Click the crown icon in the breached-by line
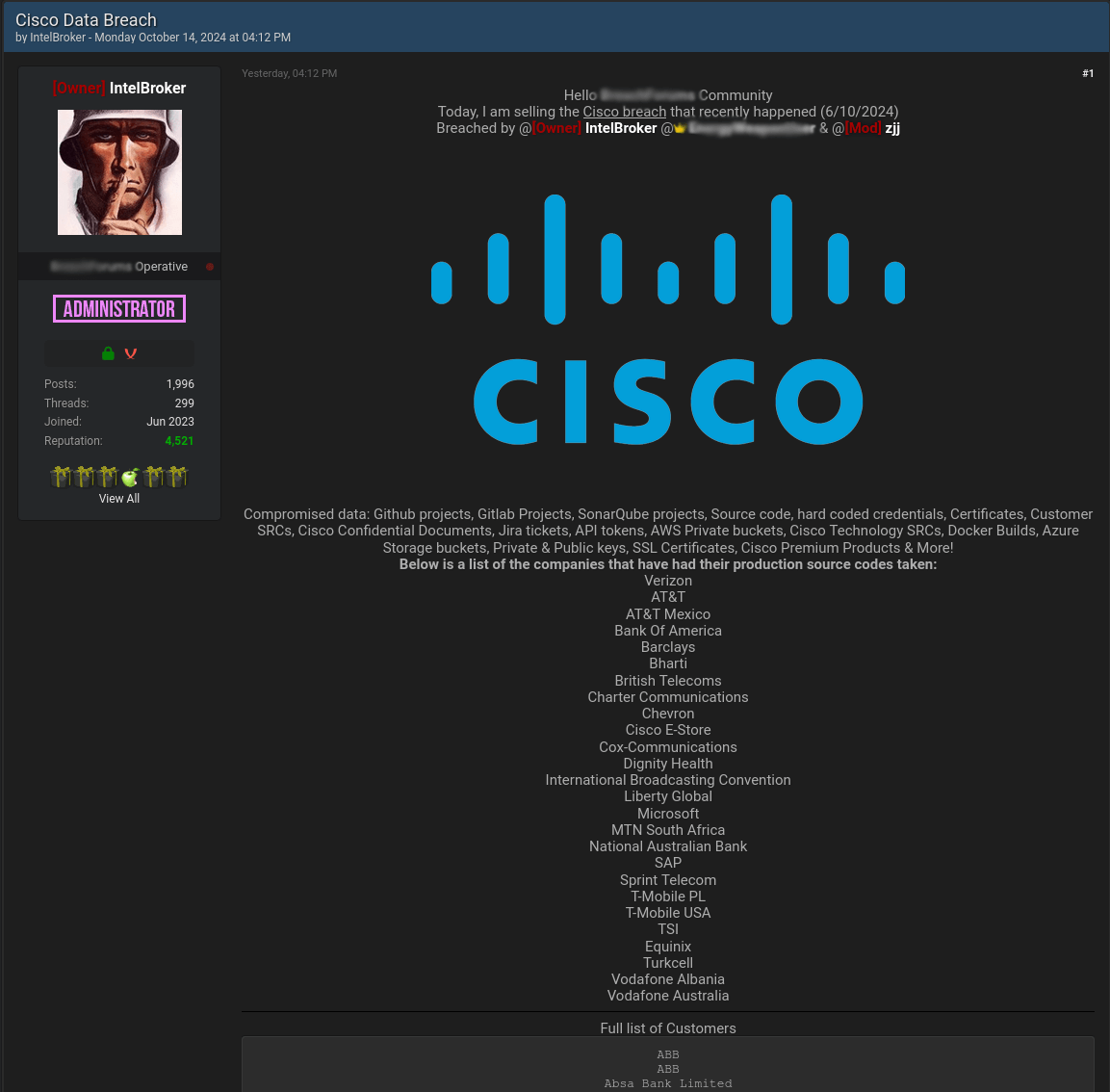This screenshot has height=1092, width=1110. tap(680, 129)
